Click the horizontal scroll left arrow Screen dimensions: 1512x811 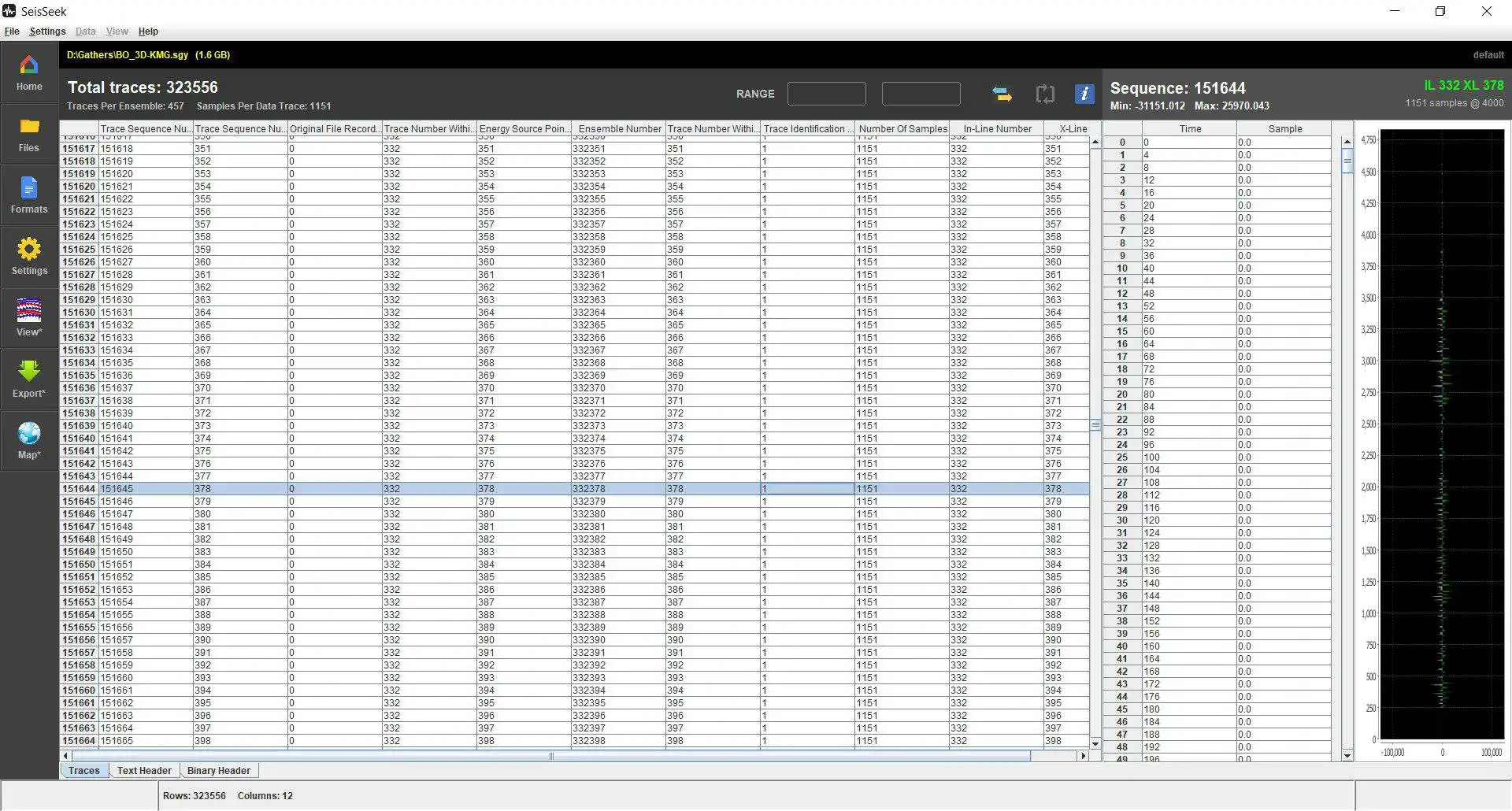[x=65, y=756]
